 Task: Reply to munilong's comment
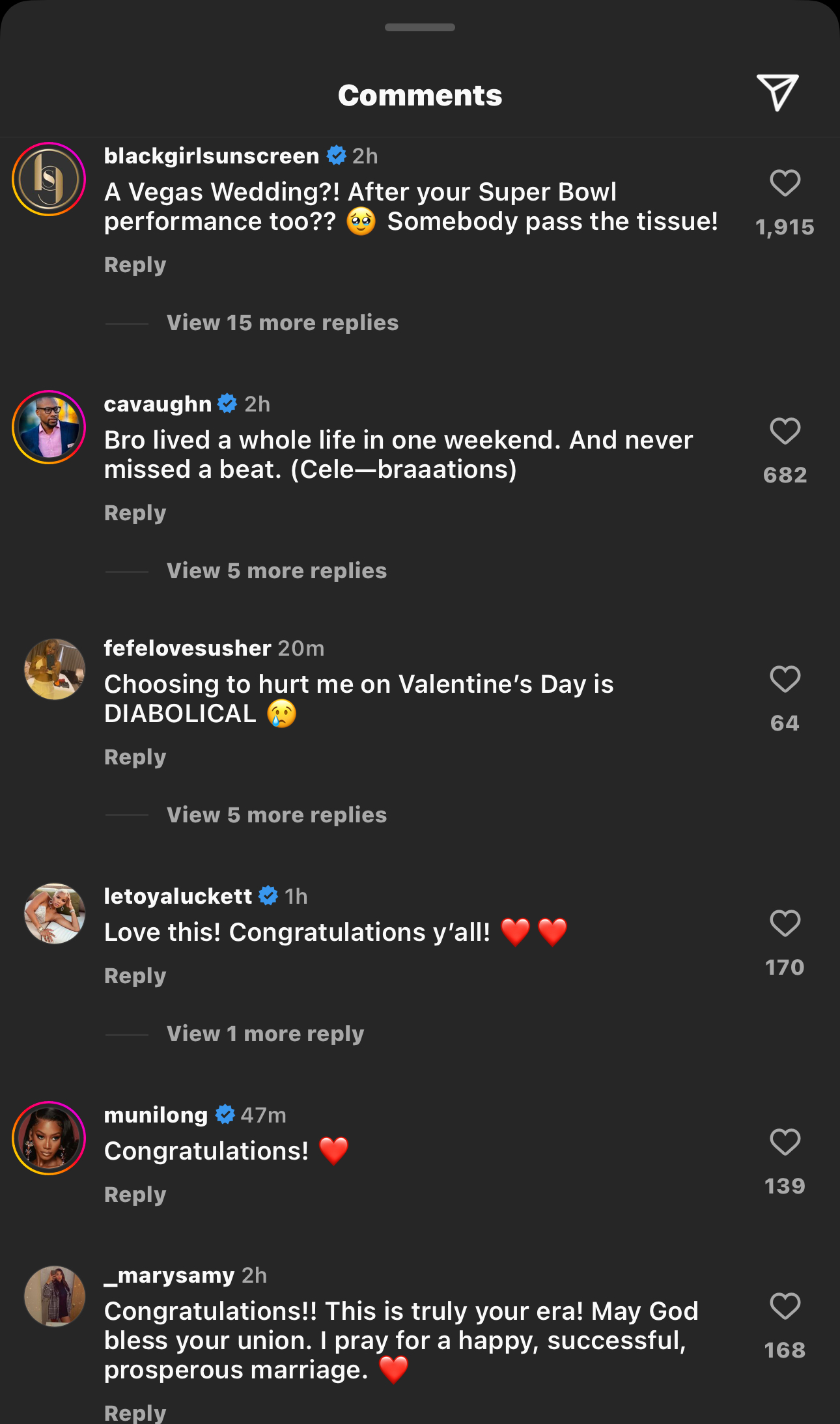click(x=135, y=1195)
